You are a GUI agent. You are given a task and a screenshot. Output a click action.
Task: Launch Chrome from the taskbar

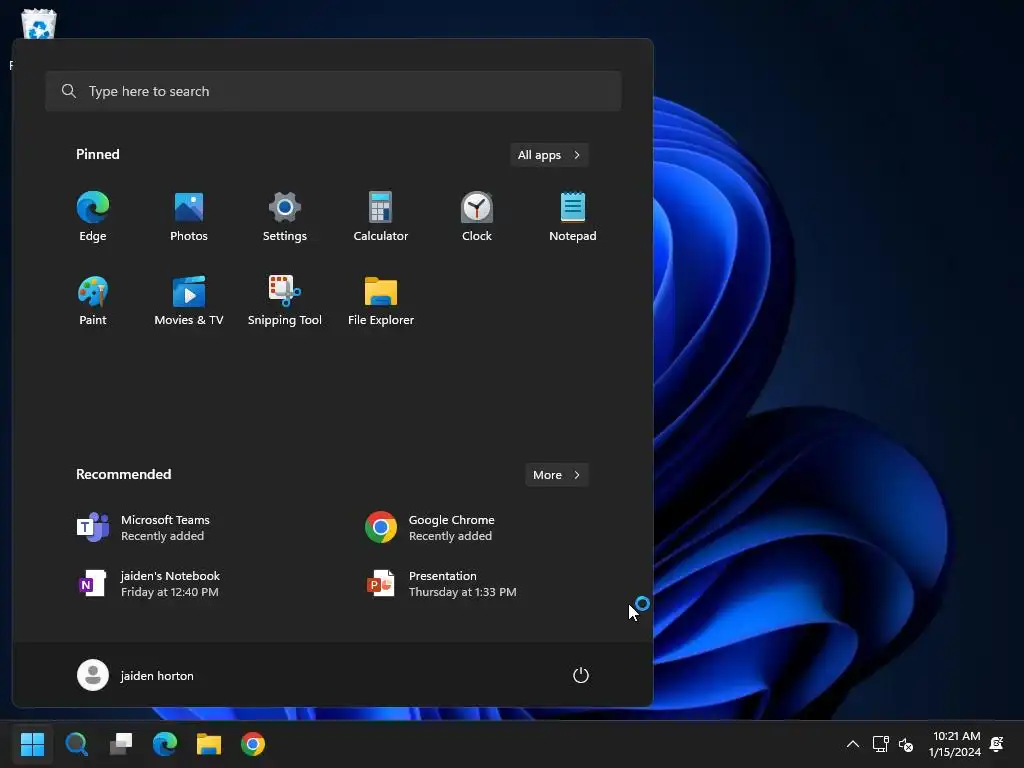(x=253, y=744)
